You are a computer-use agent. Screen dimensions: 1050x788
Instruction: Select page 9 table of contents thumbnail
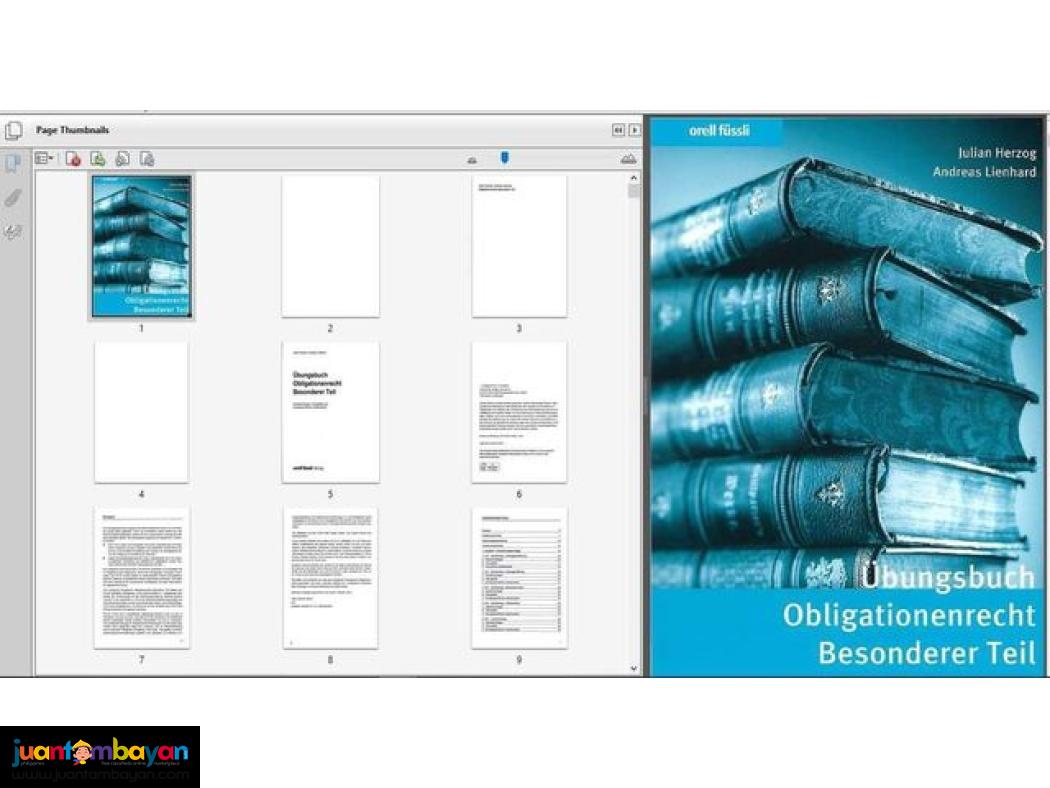(x=519, y=578)
